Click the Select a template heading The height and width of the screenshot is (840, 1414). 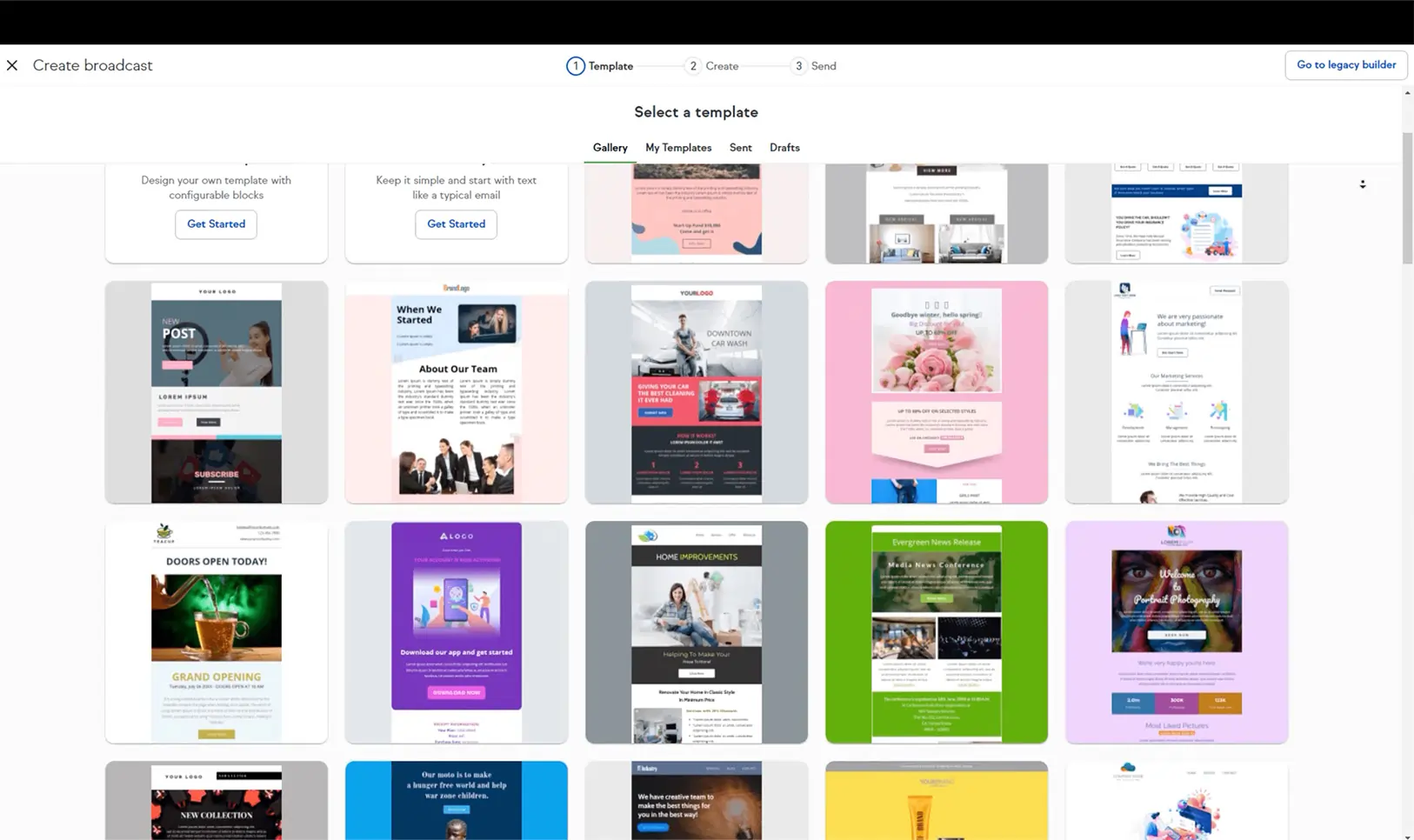pyautogui.click(x=696, y=112)
